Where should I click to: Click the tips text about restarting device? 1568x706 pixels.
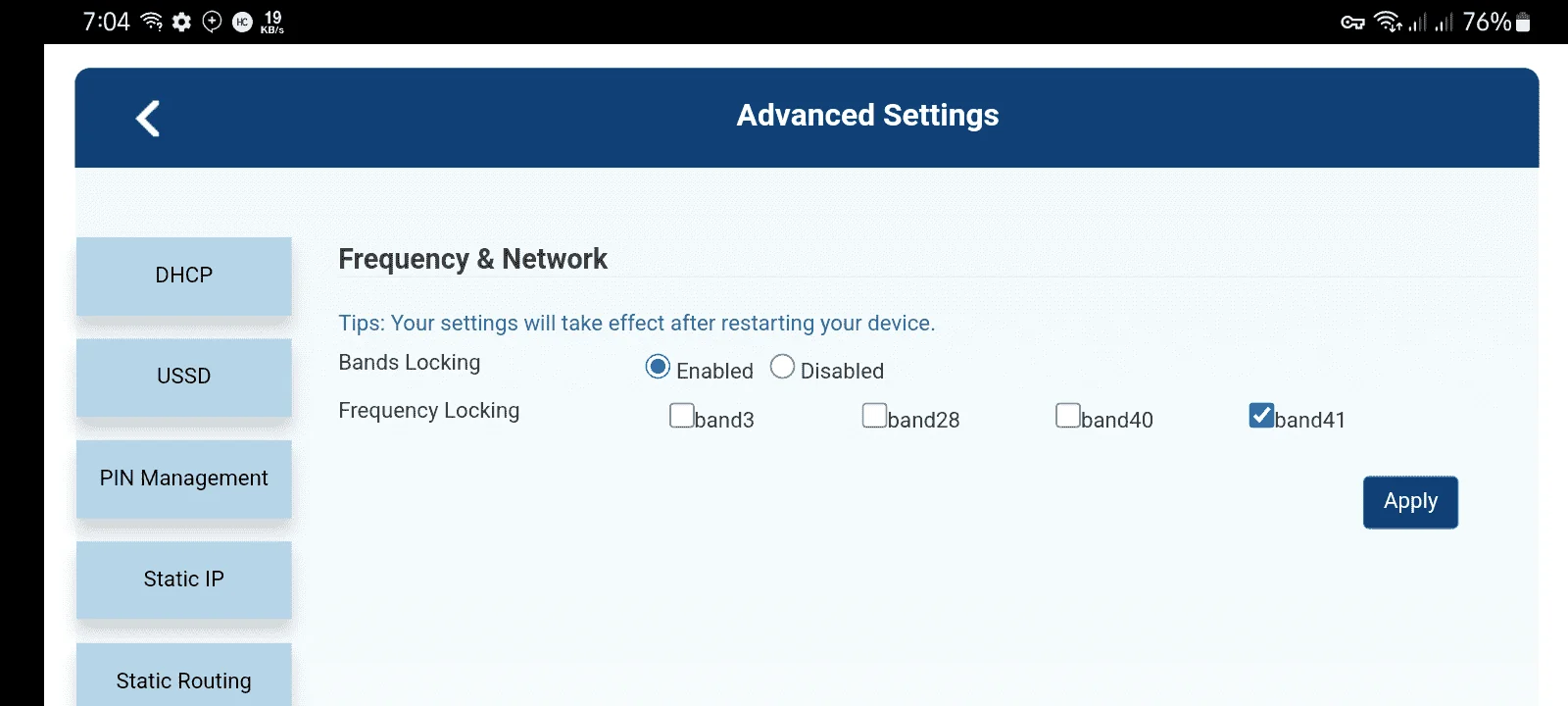637,324
